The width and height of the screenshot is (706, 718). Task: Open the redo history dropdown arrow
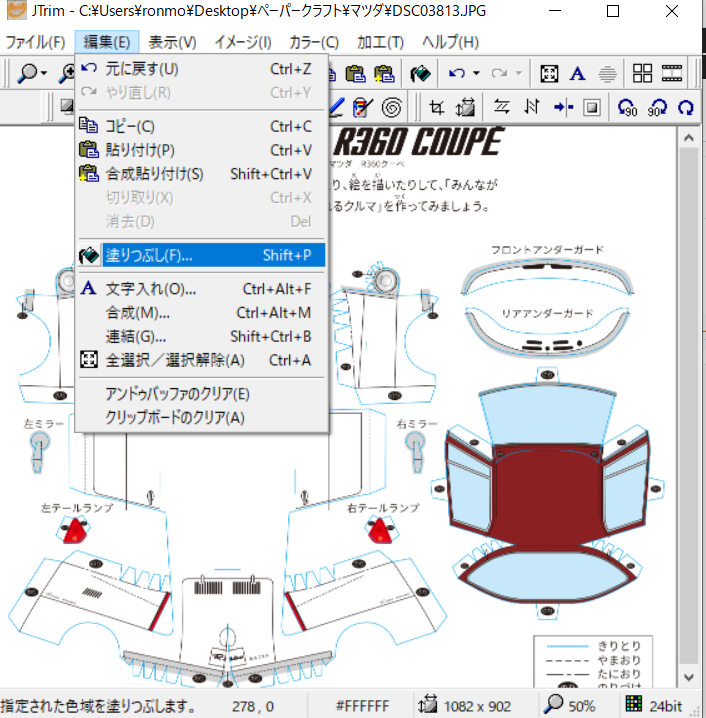(x=518, y=73)
